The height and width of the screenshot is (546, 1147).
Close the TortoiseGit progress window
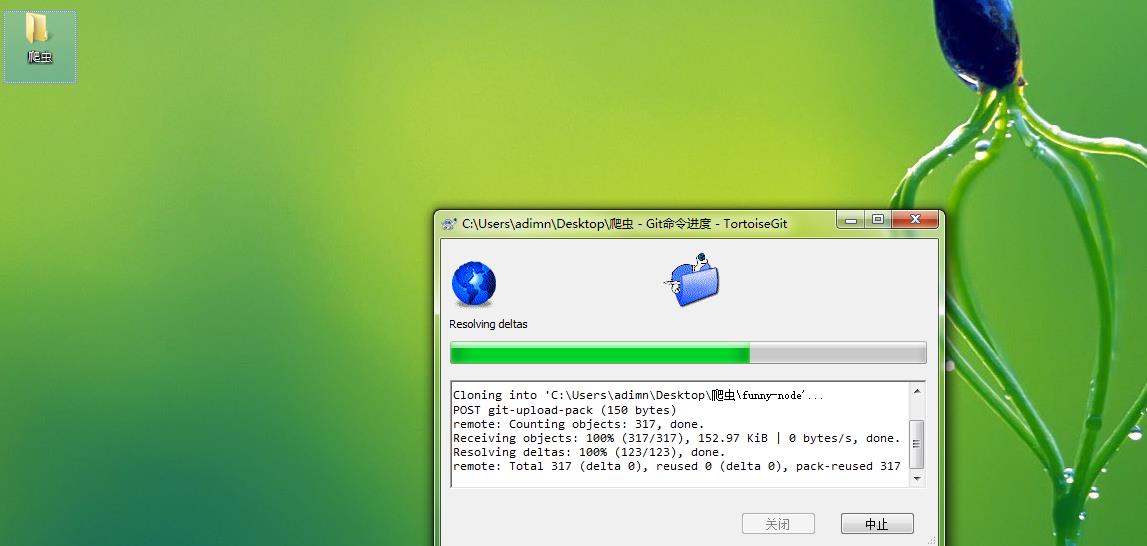(914, 220)
